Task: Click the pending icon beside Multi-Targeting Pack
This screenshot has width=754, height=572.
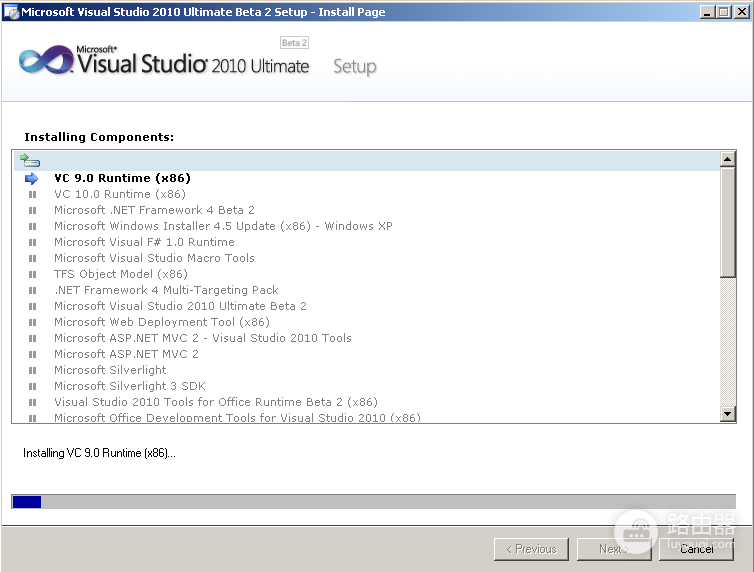Action: click(32, 290)
